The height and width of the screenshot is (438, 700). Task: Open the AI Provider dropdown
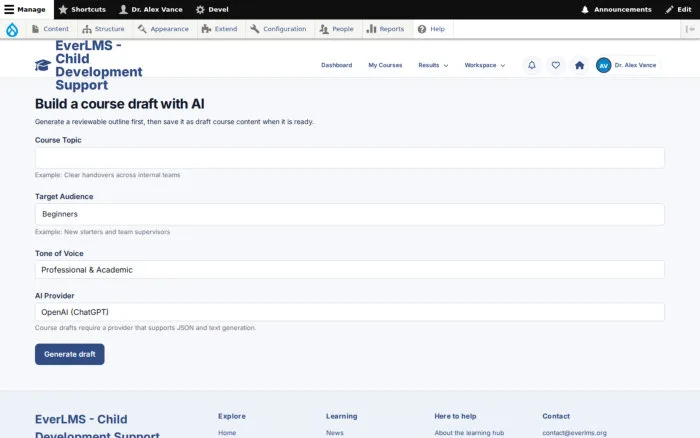350,312
